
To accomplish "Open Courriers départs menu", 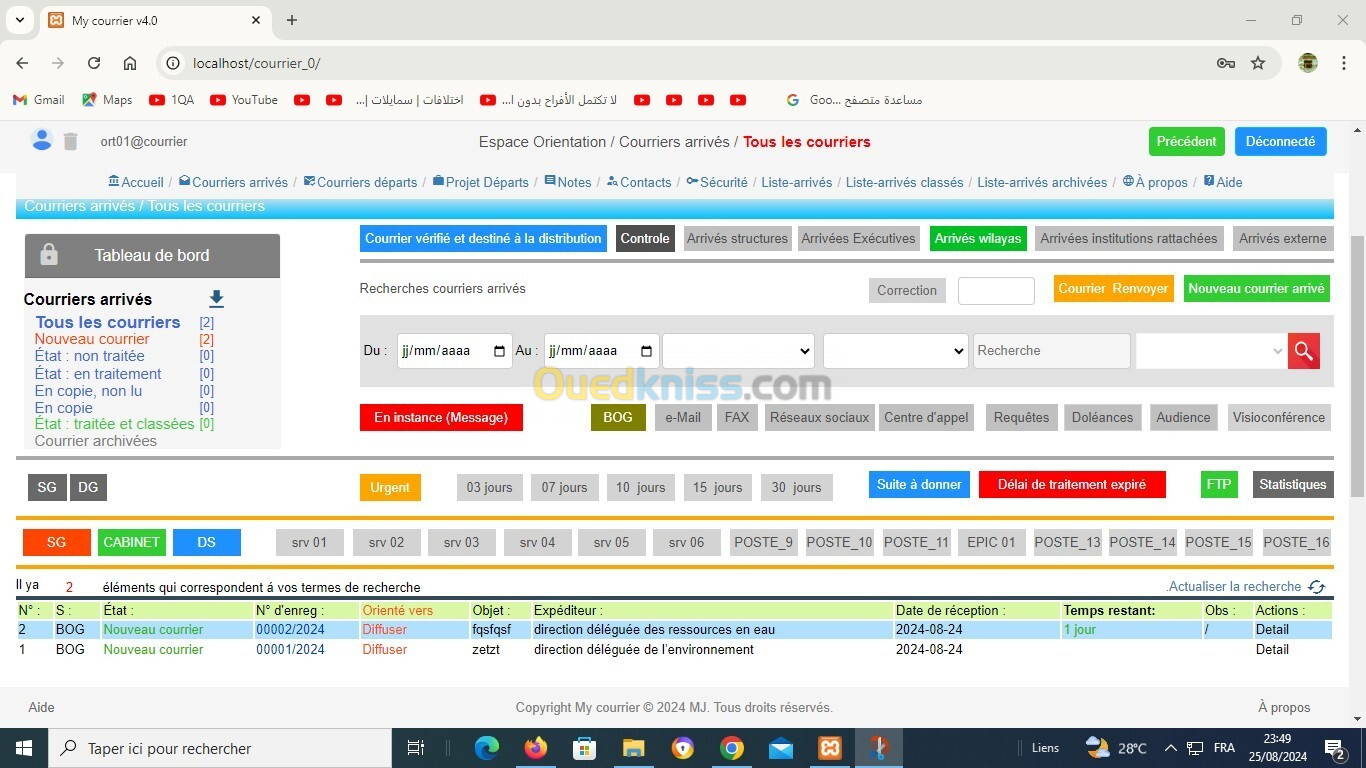I will (x=360, y=182).
